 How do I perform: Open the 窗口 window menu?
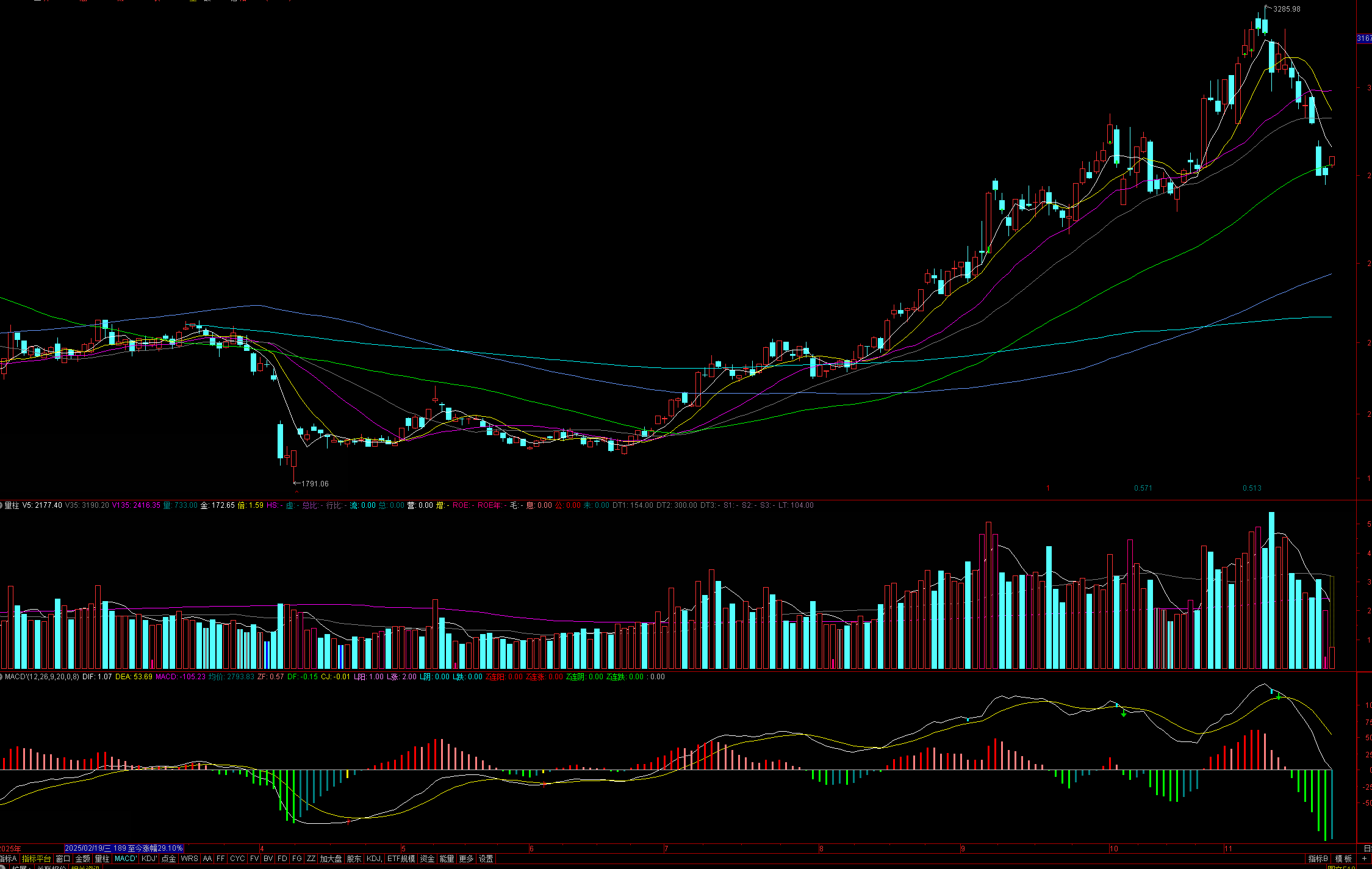click(63, 859)
